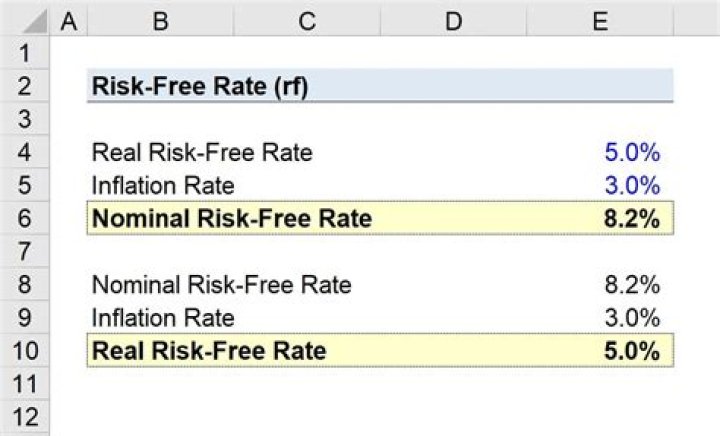Click the Risk-Free Rate (rf) title cell
720x436 pixels.
click(199, 86)
